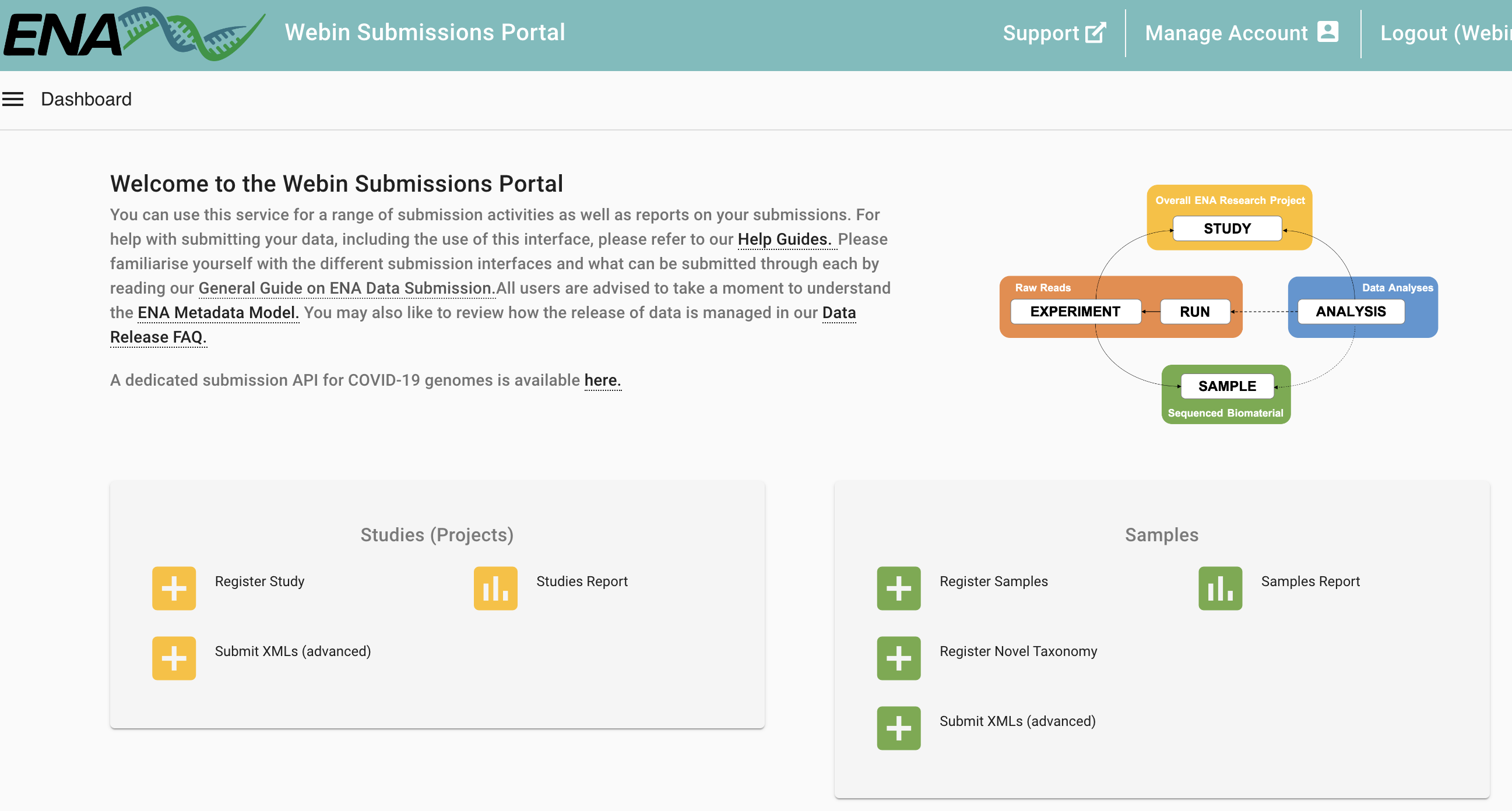Click the STUDY box in the diagram

(1227, 228)
